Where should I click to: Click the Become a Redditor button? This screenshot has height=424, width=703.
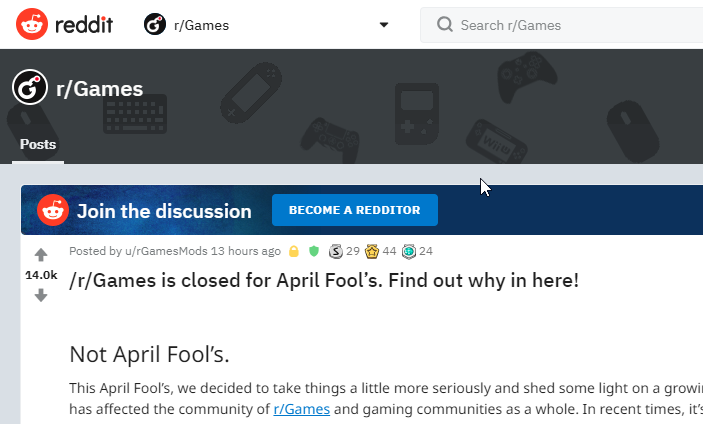click(355, 210)
